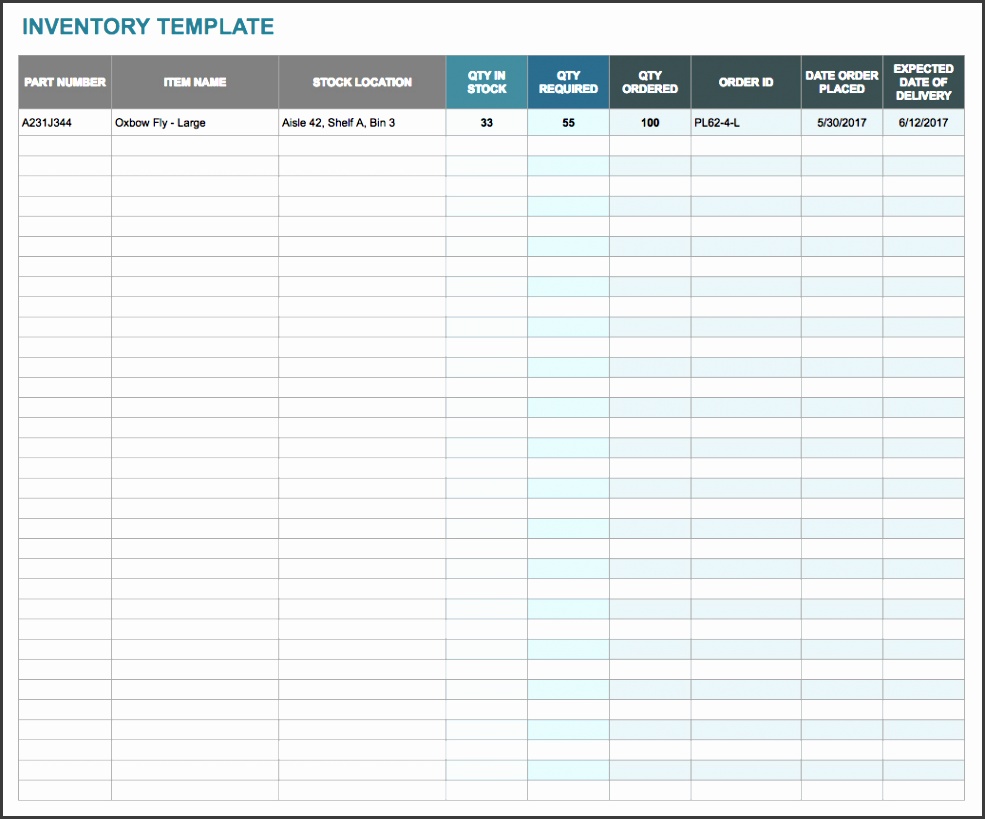Click order placed date 5/30/2017

(x=842, y=122)
